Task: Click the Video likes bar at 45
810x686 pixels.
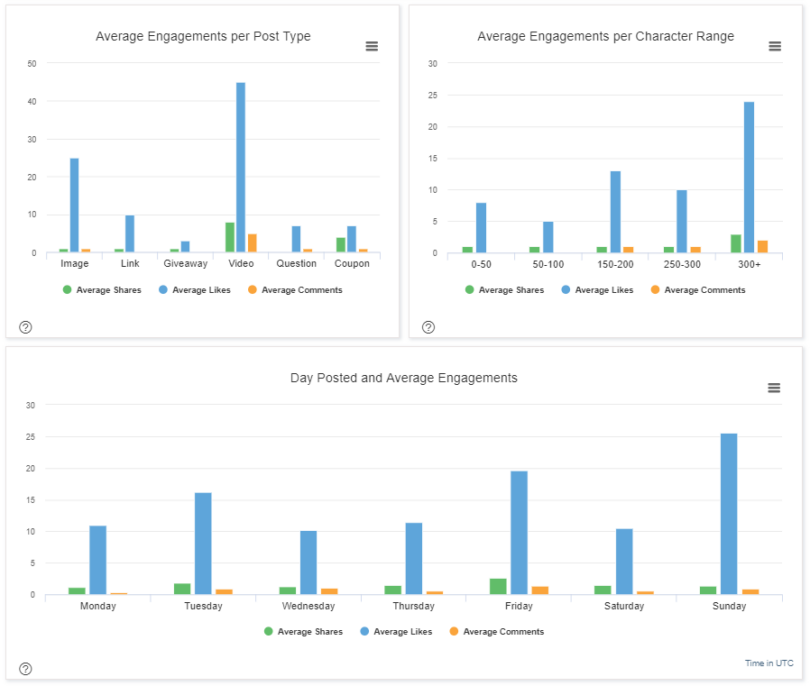Action: (x=241, y=168)
